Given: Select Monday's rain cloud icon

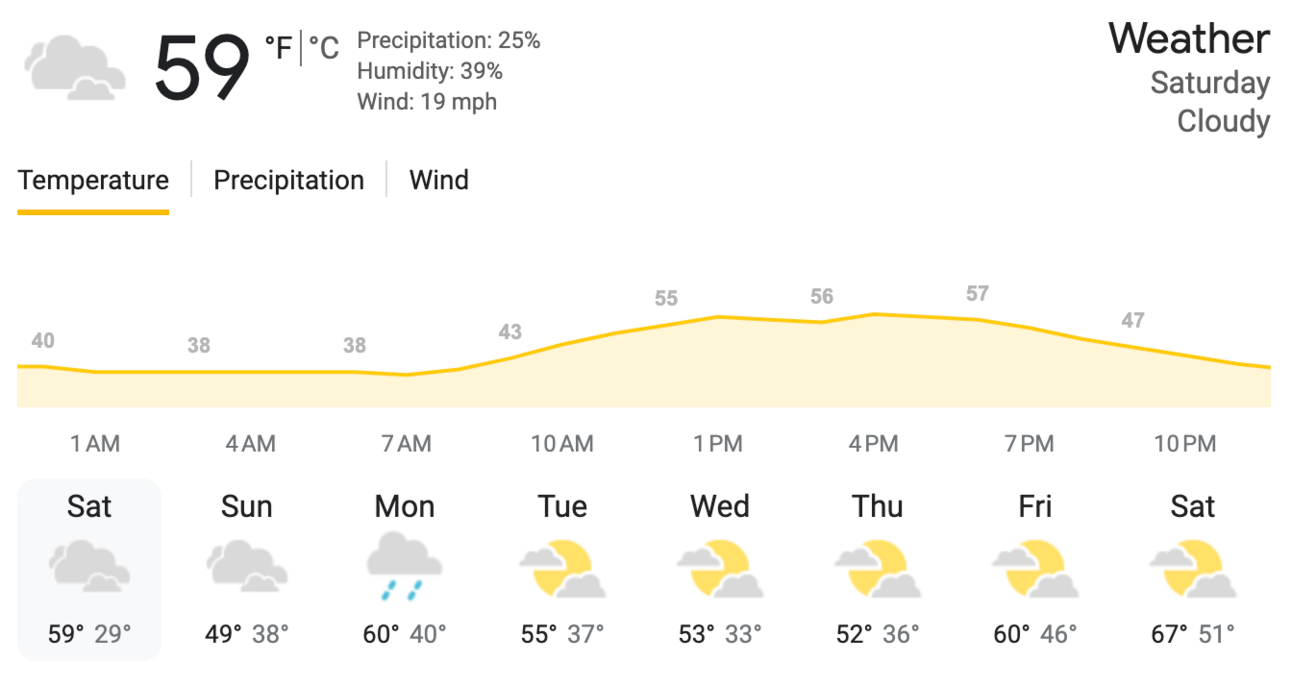Looking at the screenshot, I should point(405,566).
